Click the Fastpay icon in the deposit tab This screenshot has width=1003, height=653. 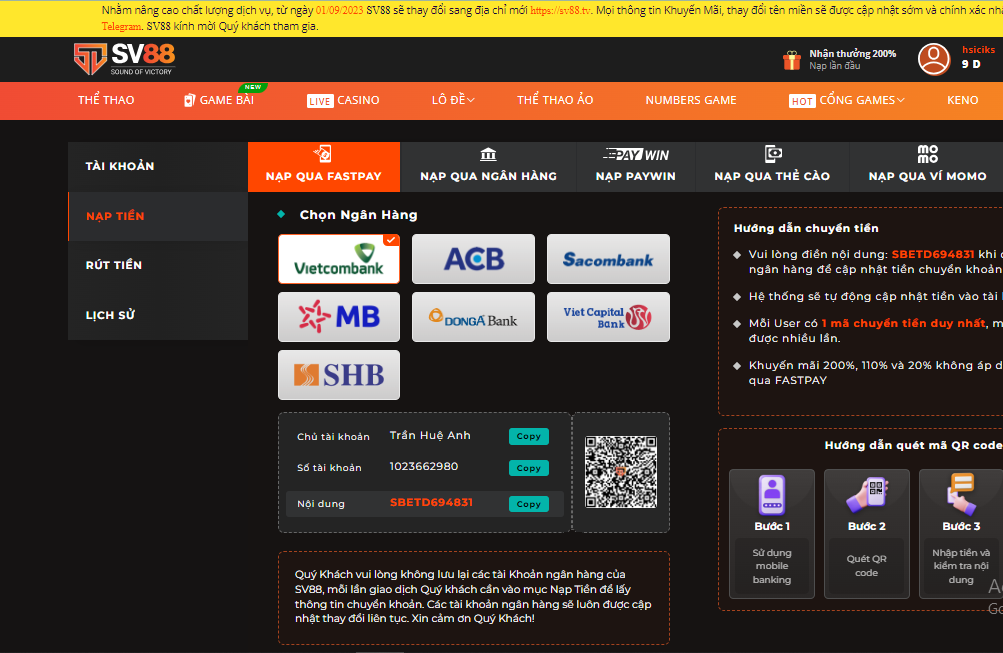323,153
